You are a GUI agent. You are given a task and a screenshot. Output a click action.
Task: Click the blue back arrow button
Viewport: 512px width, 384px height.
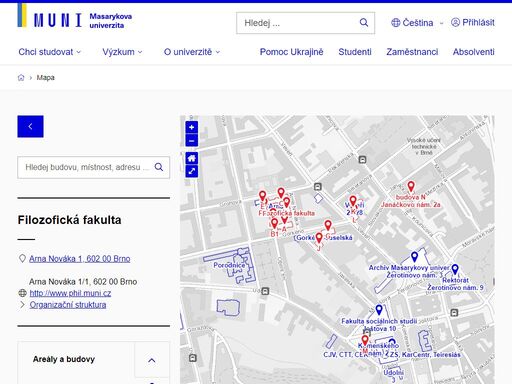coord(30,126)
